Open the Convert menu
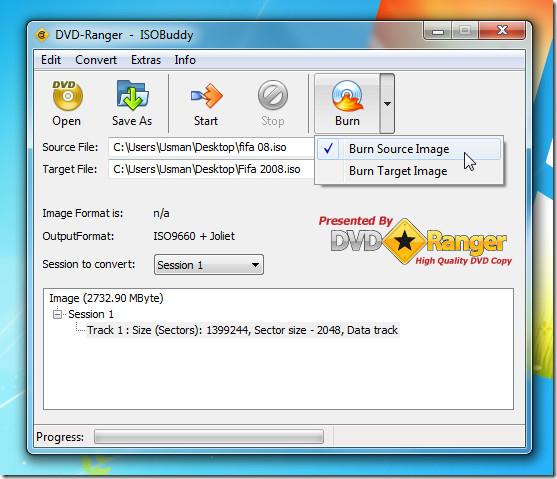Viewport: 557px width, 479px height. click(x=96, y=60)
